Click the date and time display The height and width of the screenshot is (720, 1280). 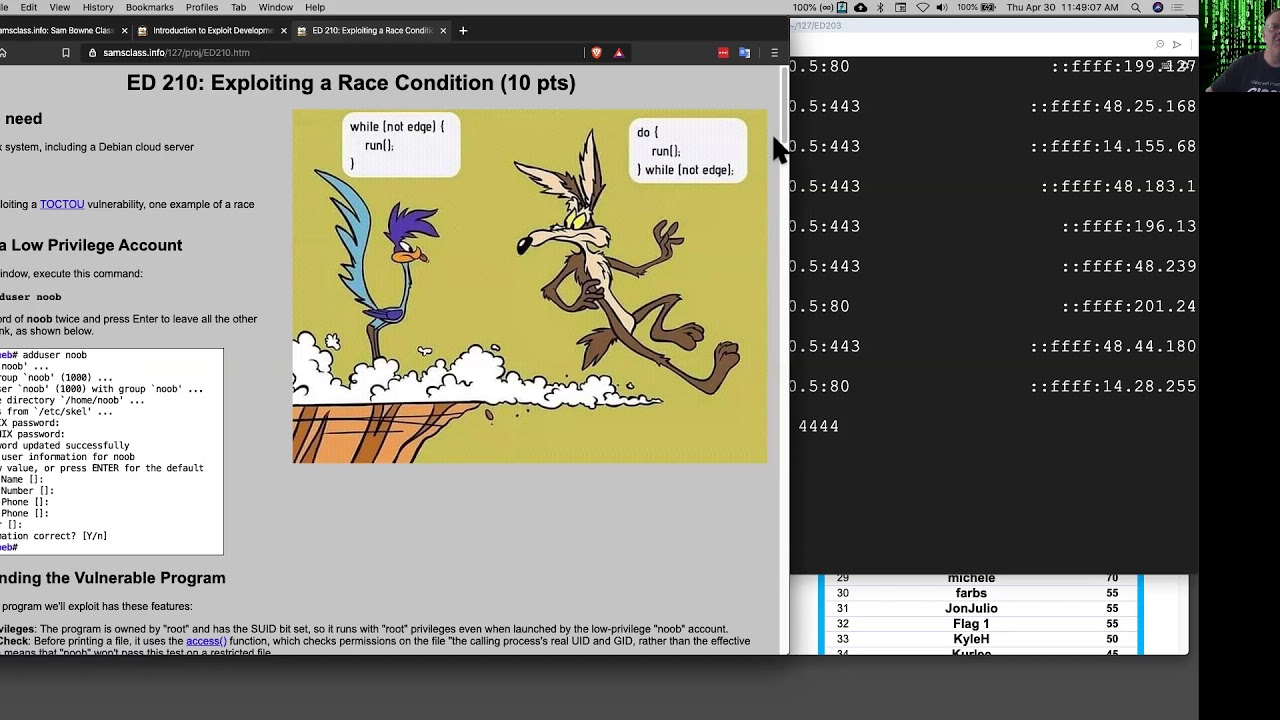(1062, 7)
